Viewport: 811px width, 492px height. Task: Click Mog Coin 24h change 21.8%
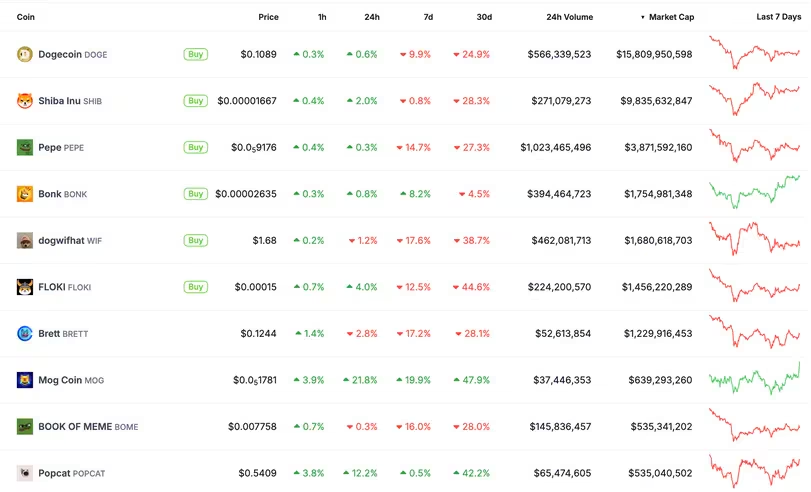tap(360, 380)
